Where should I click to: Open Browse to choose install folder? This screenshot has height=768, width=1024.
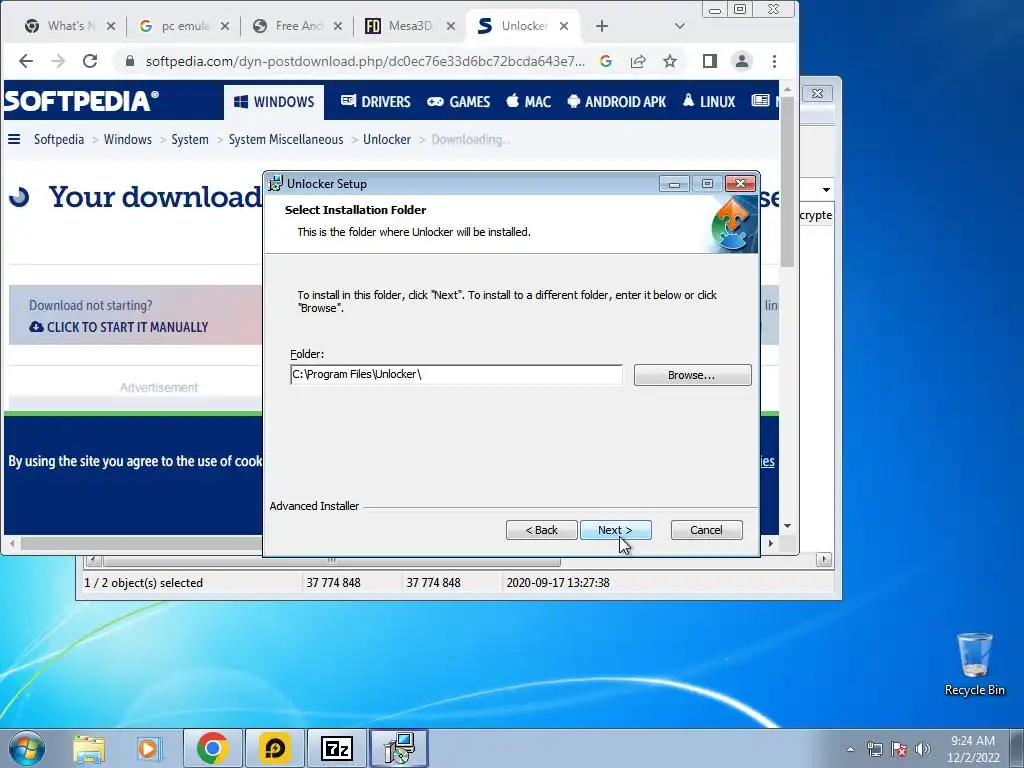(692, 375)
